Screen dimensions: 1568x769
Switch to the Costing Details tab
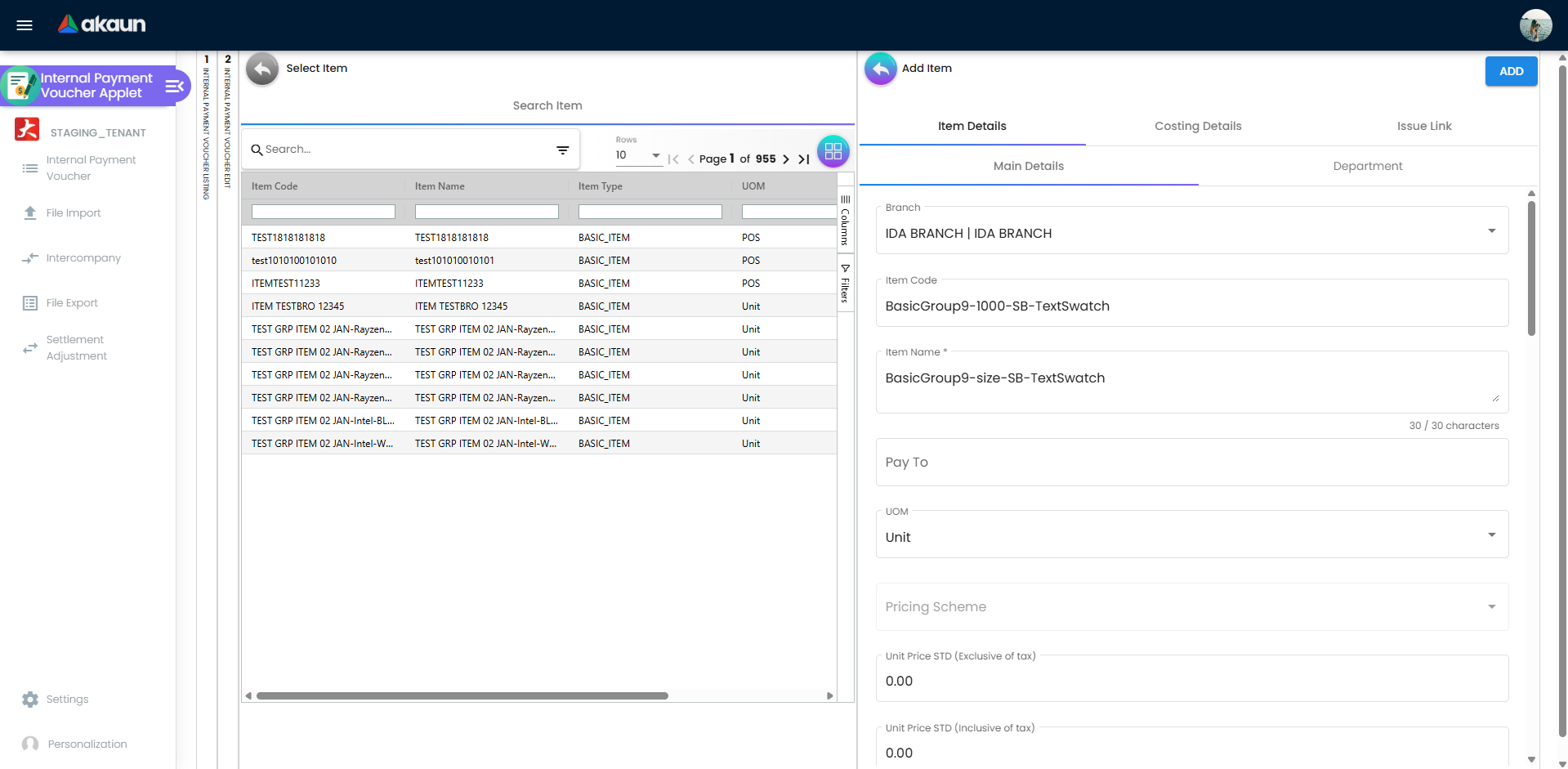tap(1197, 126)
